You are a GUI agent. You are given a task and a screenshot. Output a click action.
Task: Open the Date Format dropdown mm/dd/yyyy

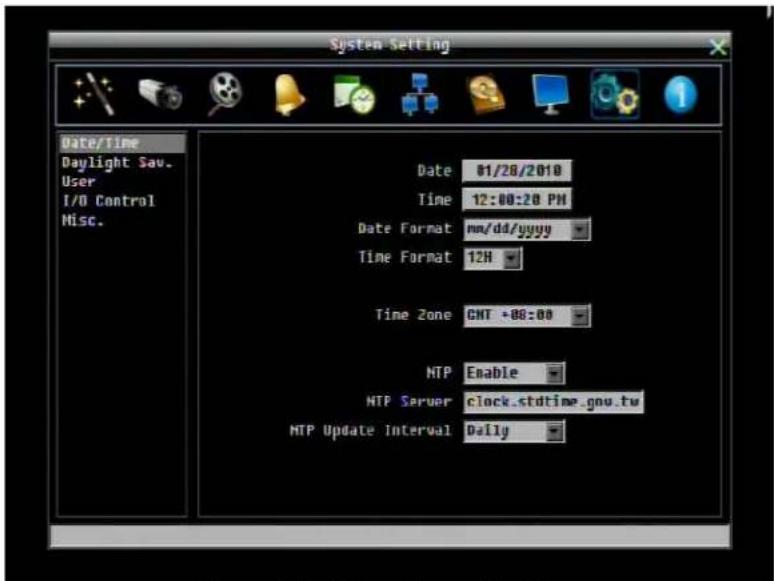click(527, 229)
